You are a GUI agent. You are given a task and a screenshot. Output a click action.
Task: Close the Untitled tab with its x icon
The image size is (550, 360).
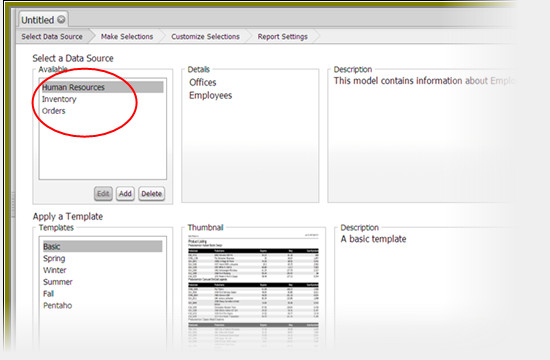point(61,20)
